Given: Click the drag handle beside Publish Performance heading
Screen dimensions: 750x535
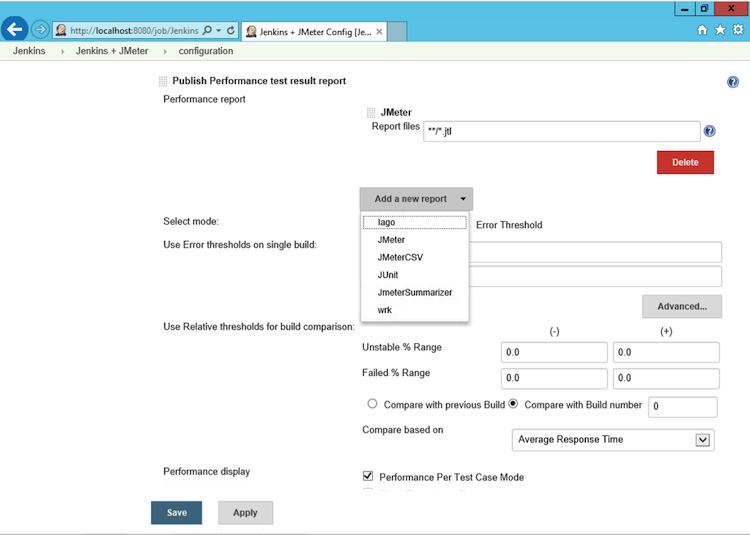Looking at the screenshot, I should (x=163, y=81).
